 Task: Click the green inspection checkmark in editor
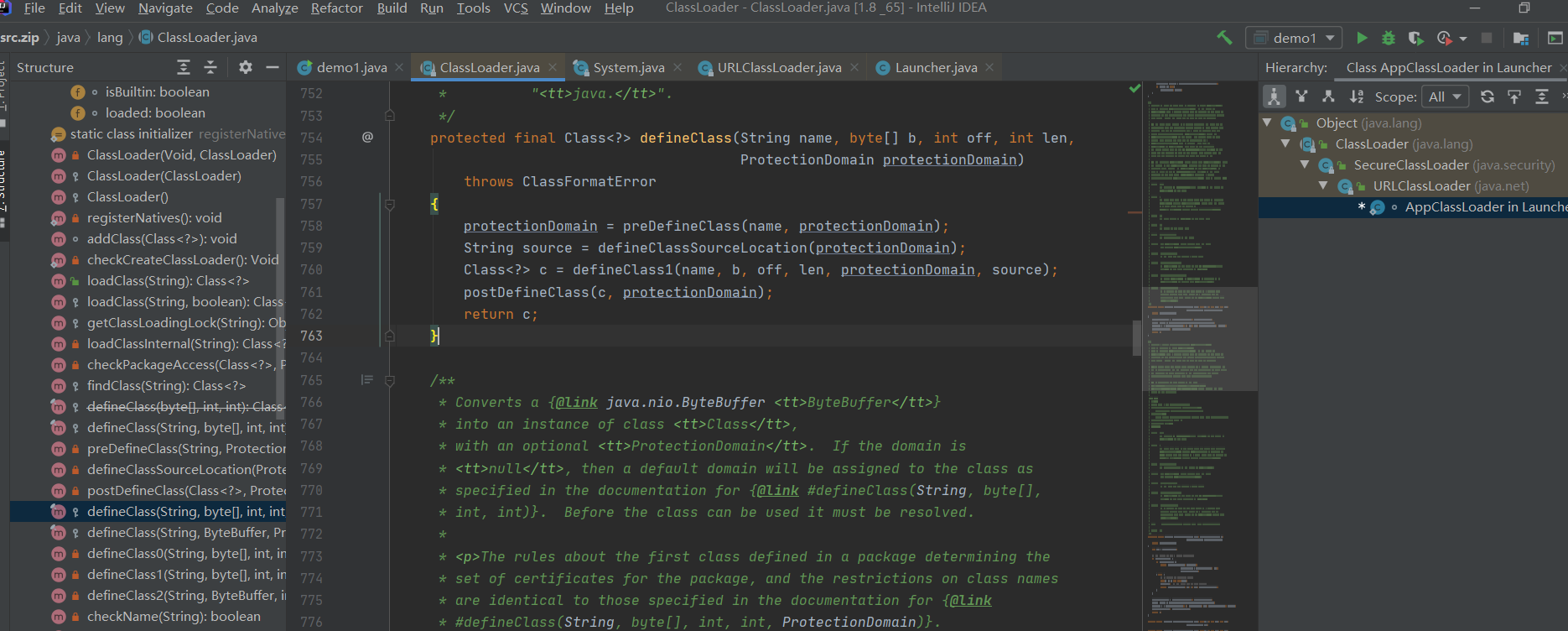click(1134, 88)
